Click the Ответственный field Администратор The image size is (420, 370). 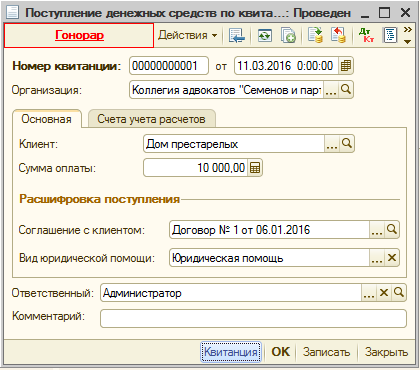click(231, 293)
